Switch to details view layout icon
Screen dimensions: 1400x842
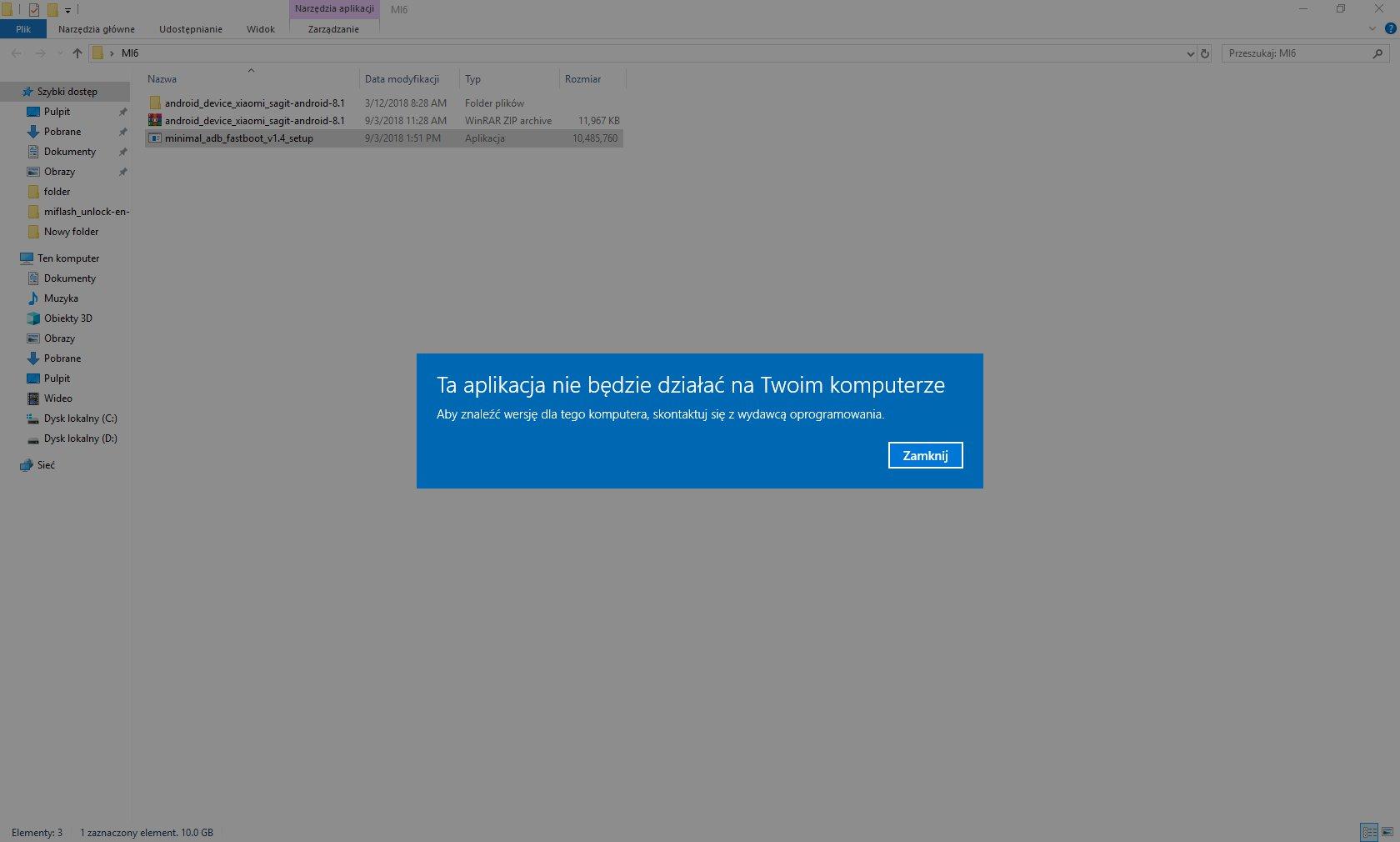point(1369,832)
